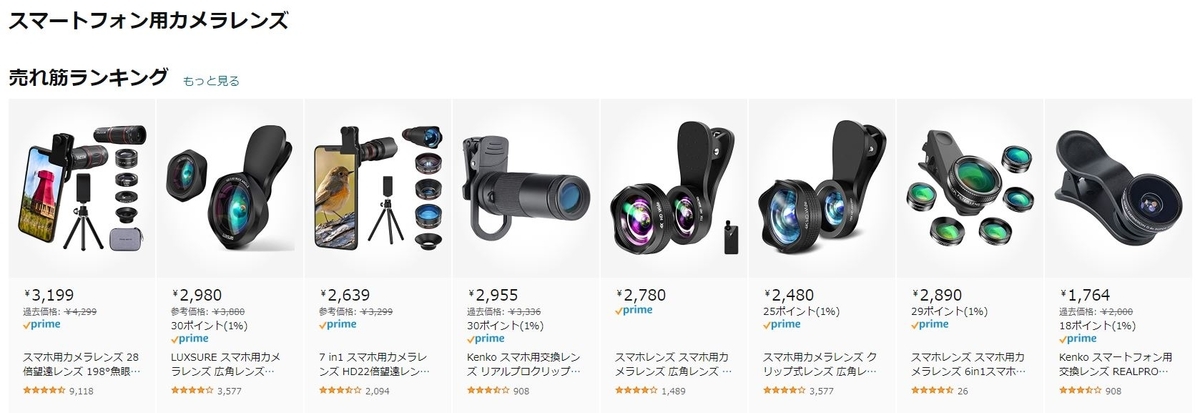Open the ¥3,199 28x telephoto lens kit image
The height and width of the screenshot is (413, 1200).
pos(81,187)
